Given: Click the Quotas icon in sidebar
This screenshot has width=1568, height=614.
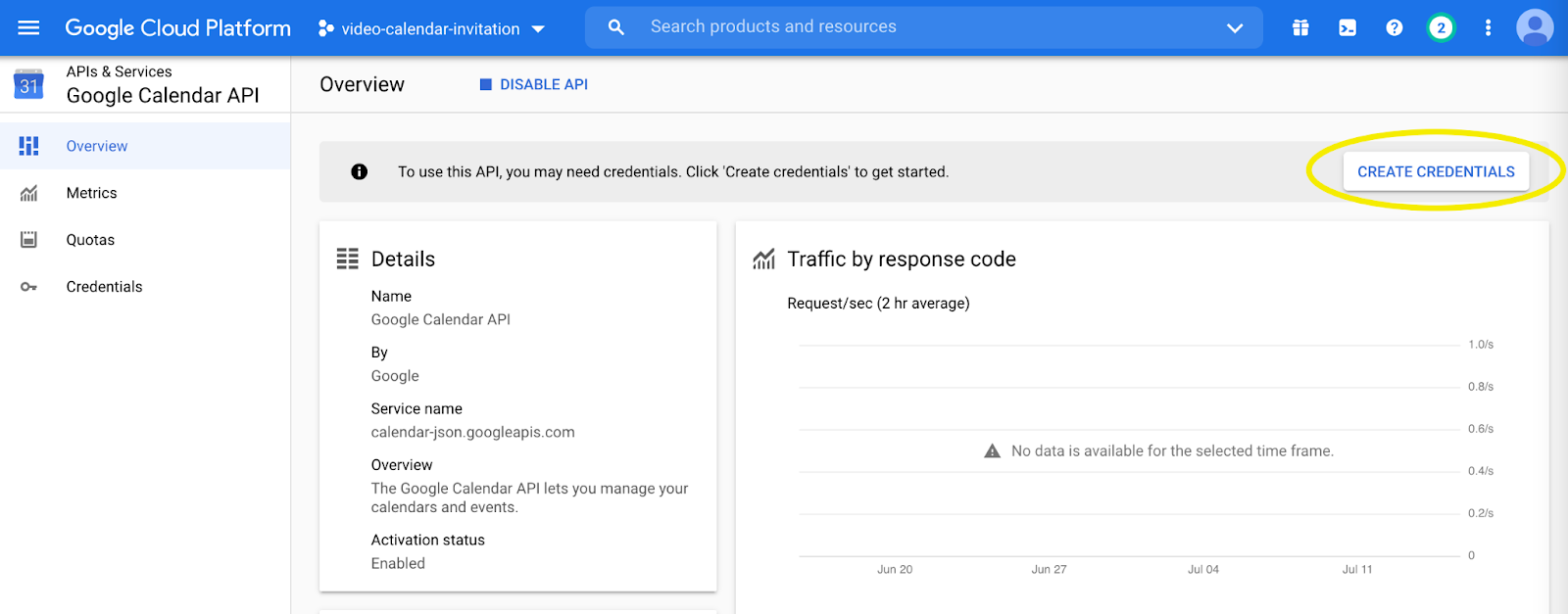Looking at the screenshot, I should 29,240.
